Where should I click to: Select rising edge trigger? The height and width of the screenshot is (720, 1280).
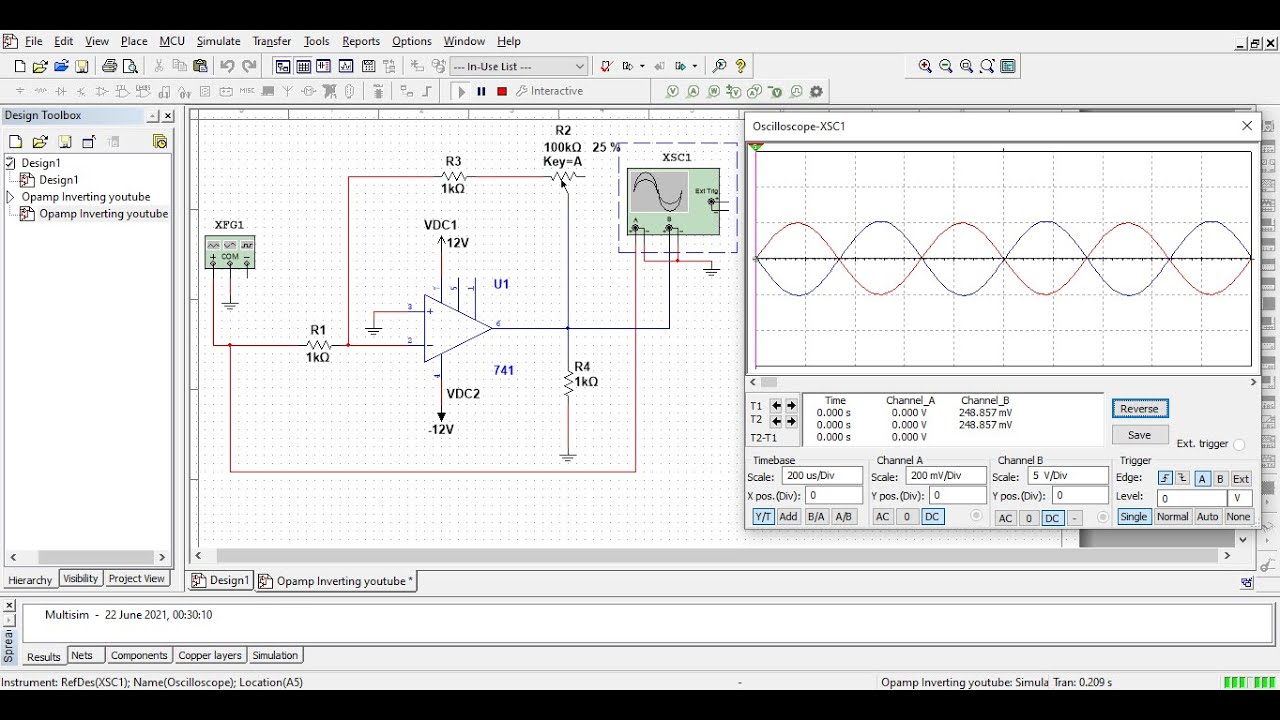coord(1165,479)
